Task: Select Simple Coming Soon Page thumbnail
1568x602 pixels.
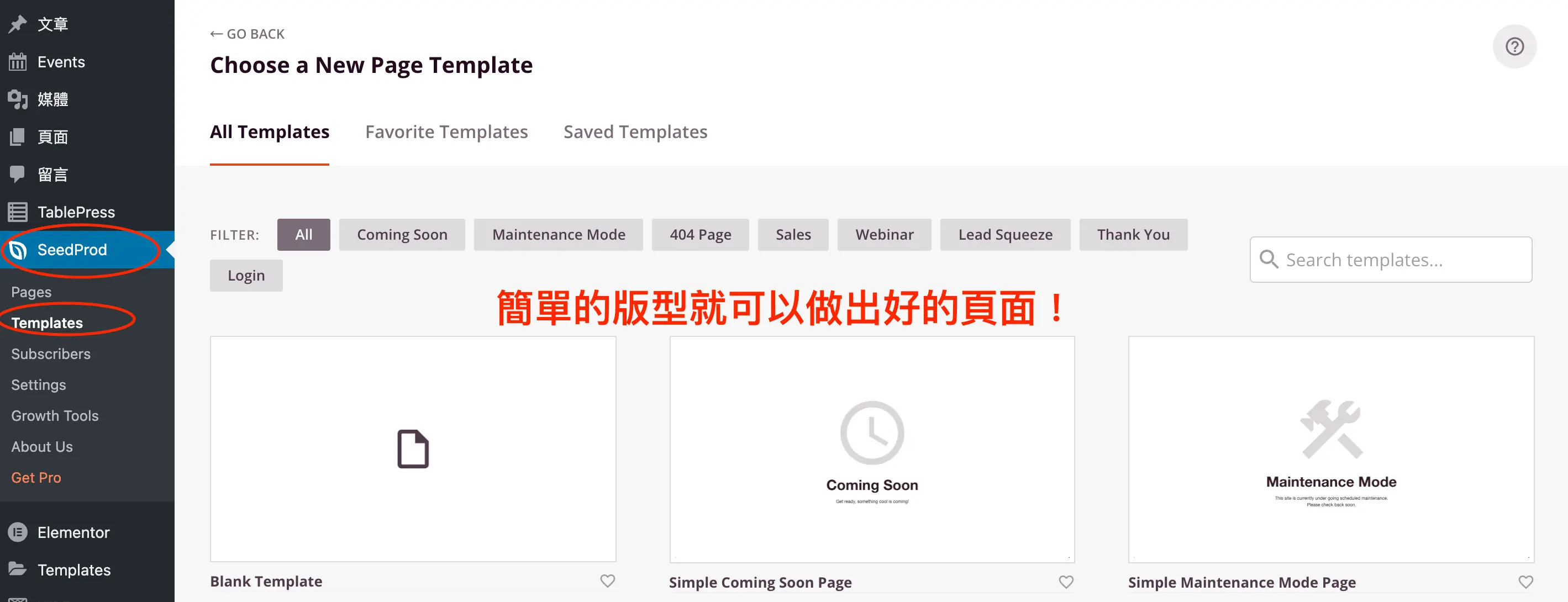Action: tap(872, 449)
